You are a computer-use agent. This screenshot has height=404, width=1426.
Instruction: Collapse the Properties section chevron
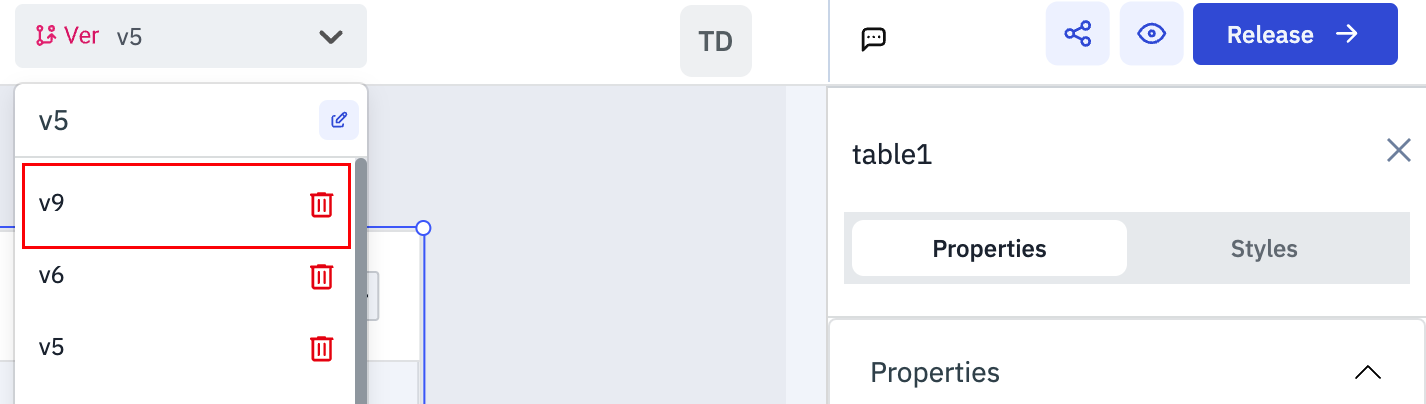coord(1367,373)
